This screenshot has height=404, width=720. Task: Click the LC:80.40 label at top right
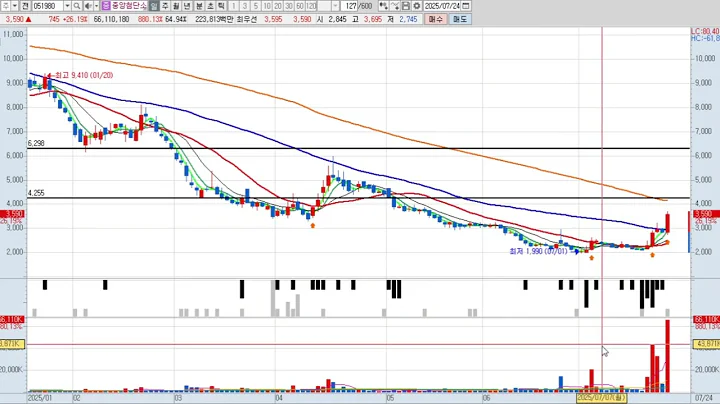(x=705, y=31)
